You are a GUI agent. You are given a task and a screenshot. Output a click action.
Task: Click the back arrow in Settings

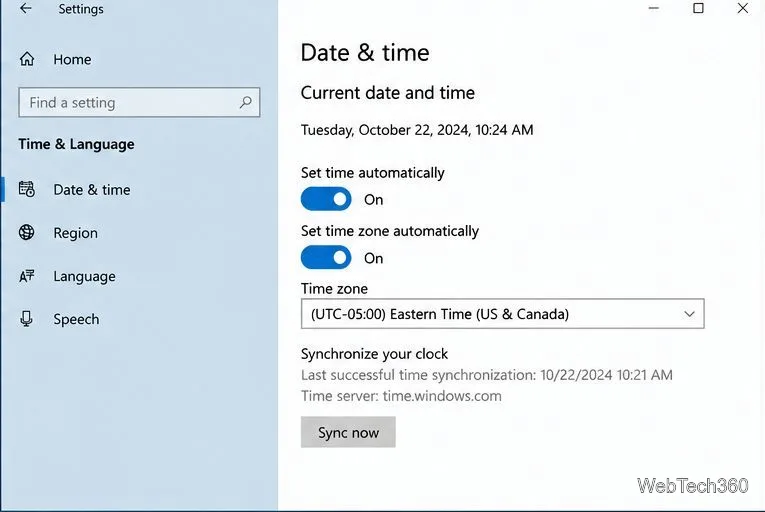[x=26, y=9]
